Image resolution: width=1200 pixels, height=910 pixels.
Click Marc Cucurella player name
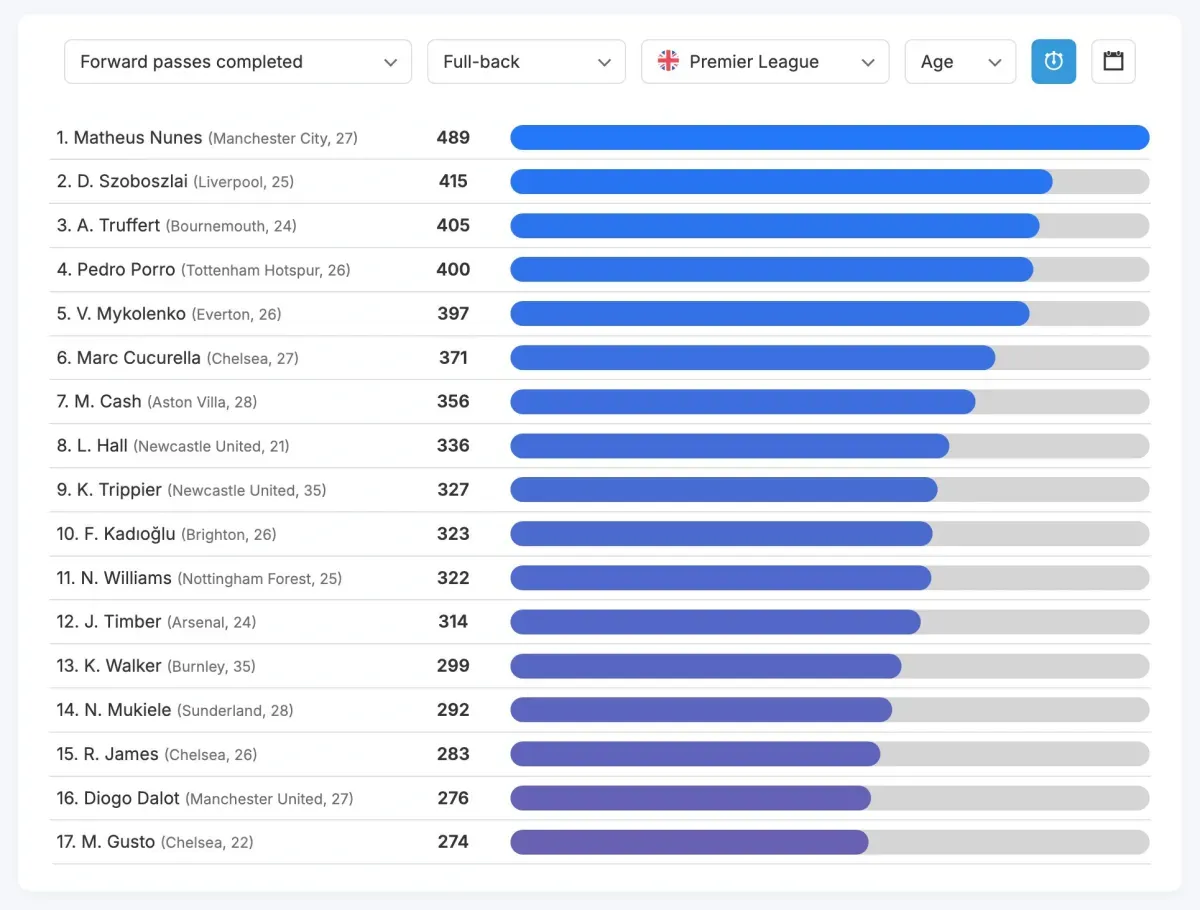[x=139, y=358]
